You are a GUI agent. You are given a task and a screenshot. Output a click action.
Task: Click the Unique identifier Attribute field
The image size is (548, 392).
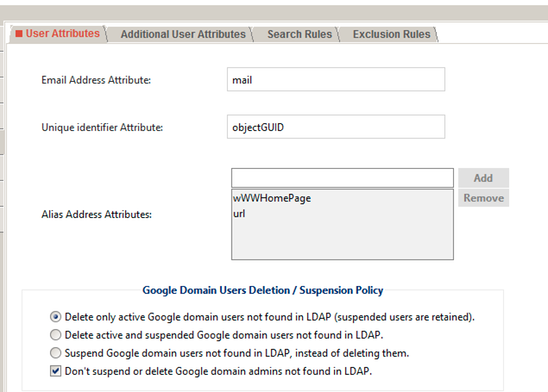(336, 127)
